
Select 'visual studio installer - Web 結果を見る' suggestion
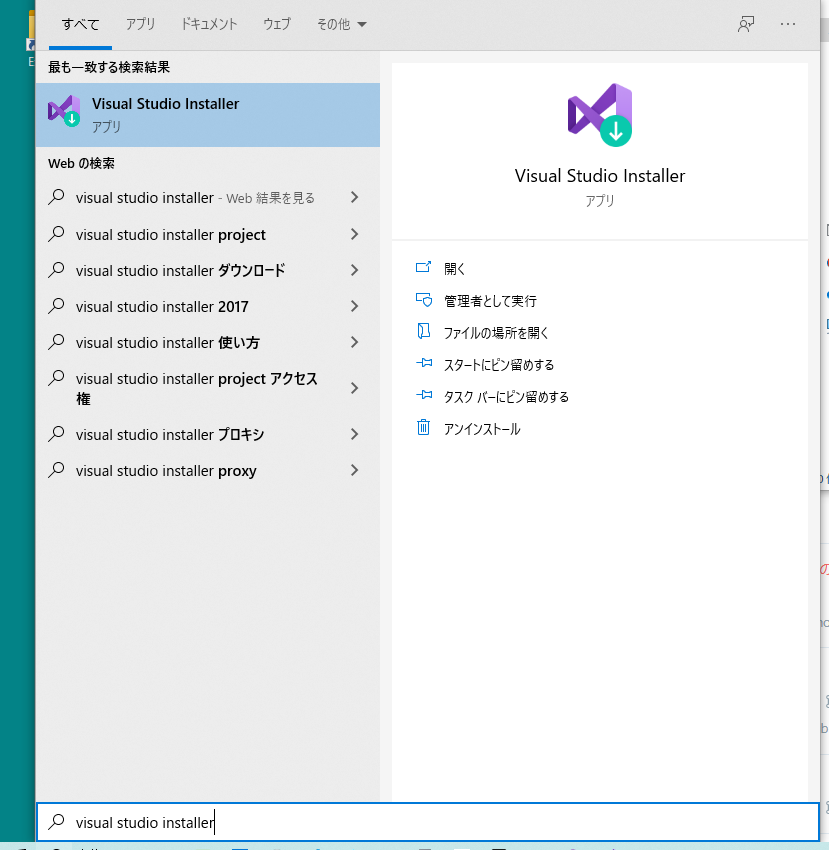(x=208, y=197)
